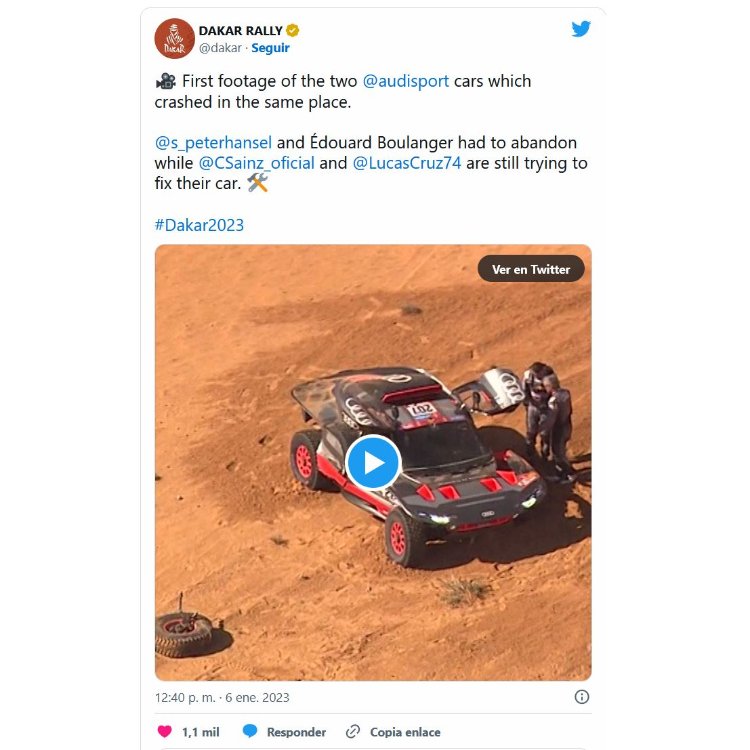Click the DAKAR RALLY account name
This screenshot has width=750, height=750.
point(241,31)
